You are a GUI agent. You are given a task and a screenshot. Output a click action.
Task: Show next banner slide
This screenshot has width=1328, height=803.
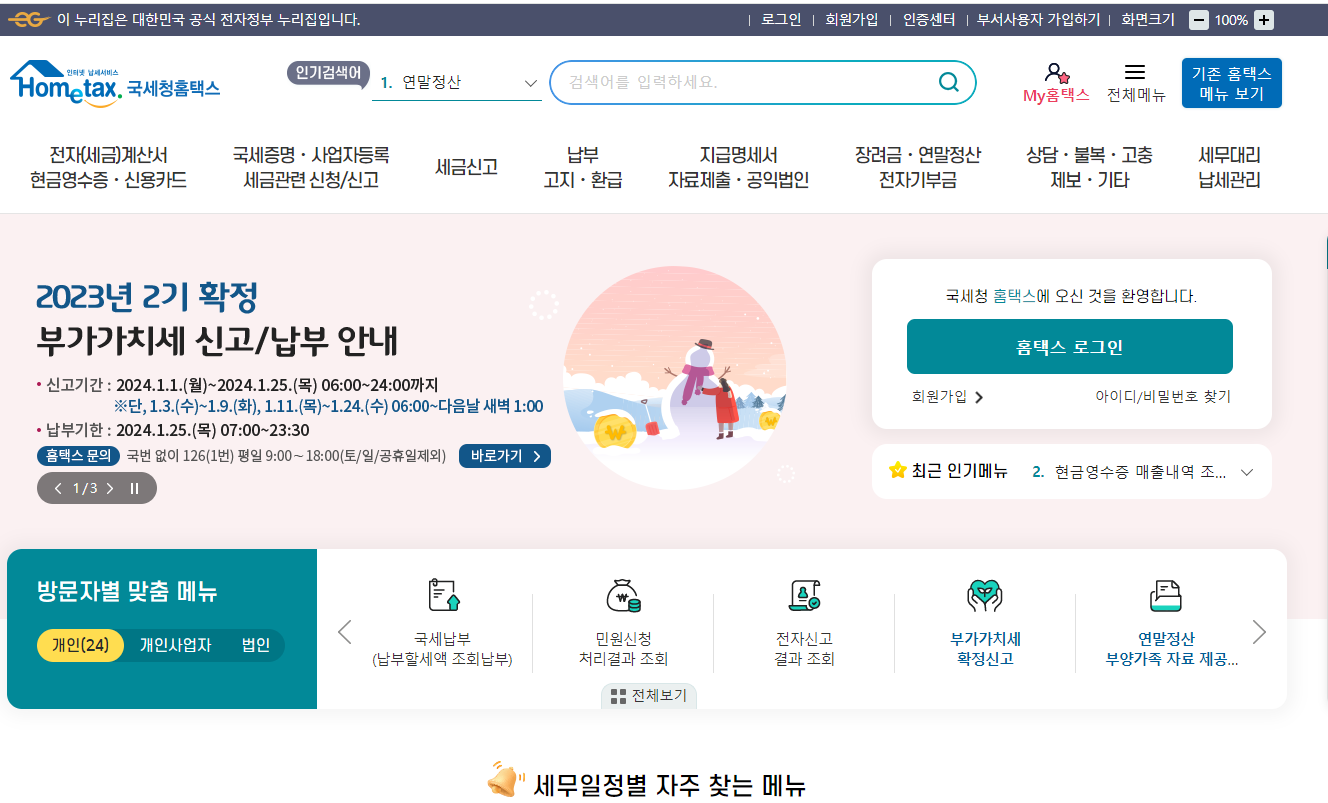tap(110, 488)
